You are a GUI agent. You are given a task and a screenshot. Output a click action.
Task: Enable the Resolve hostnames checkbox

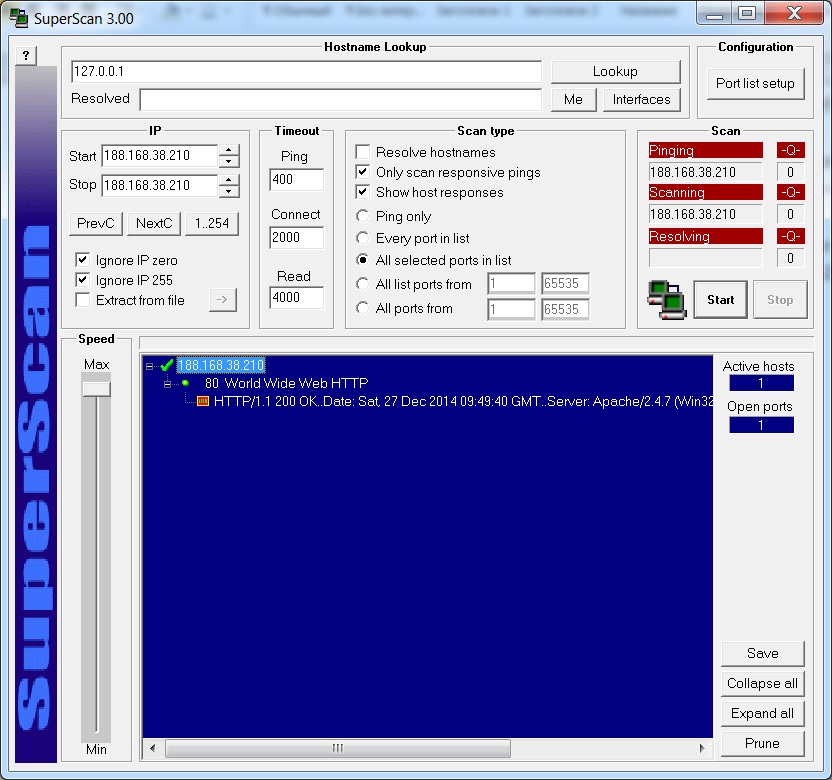click(x=363, y=152)
